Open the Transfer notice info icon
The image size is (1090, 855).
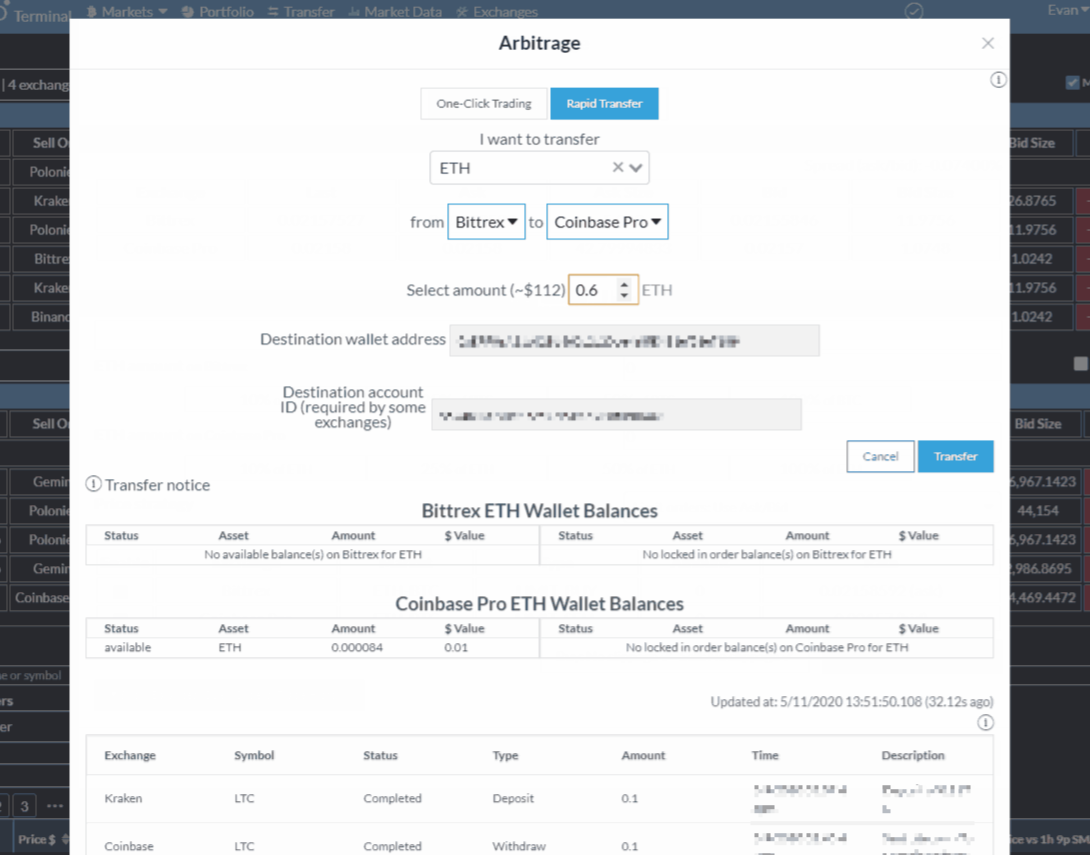93,484
